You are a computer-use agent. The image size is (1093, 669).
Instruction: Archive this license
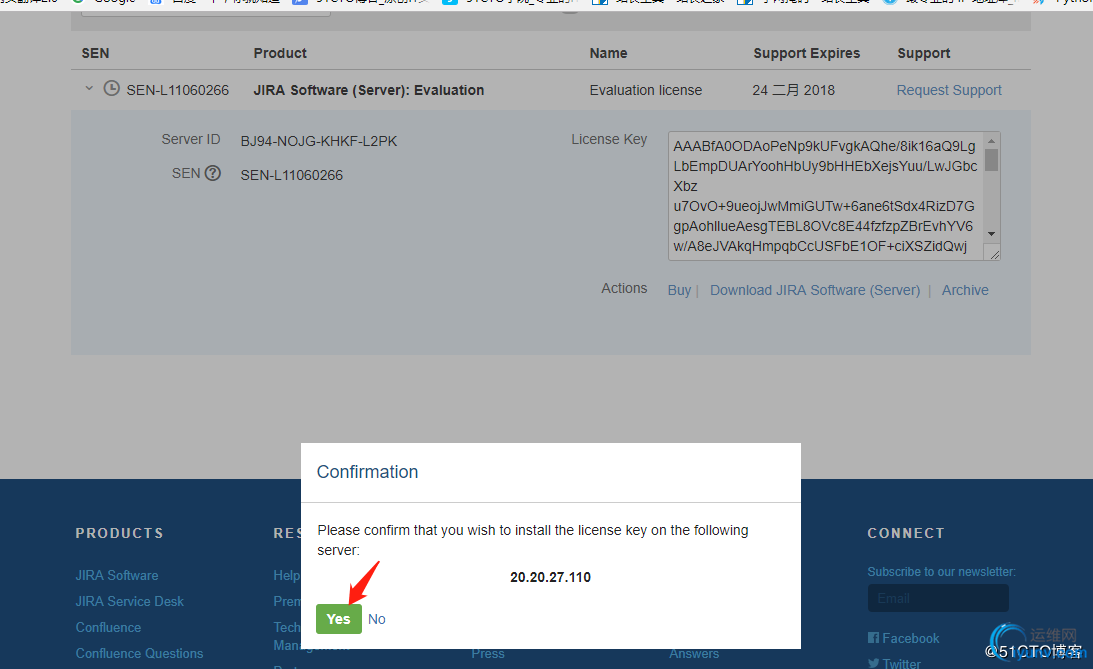coord(965,290)
